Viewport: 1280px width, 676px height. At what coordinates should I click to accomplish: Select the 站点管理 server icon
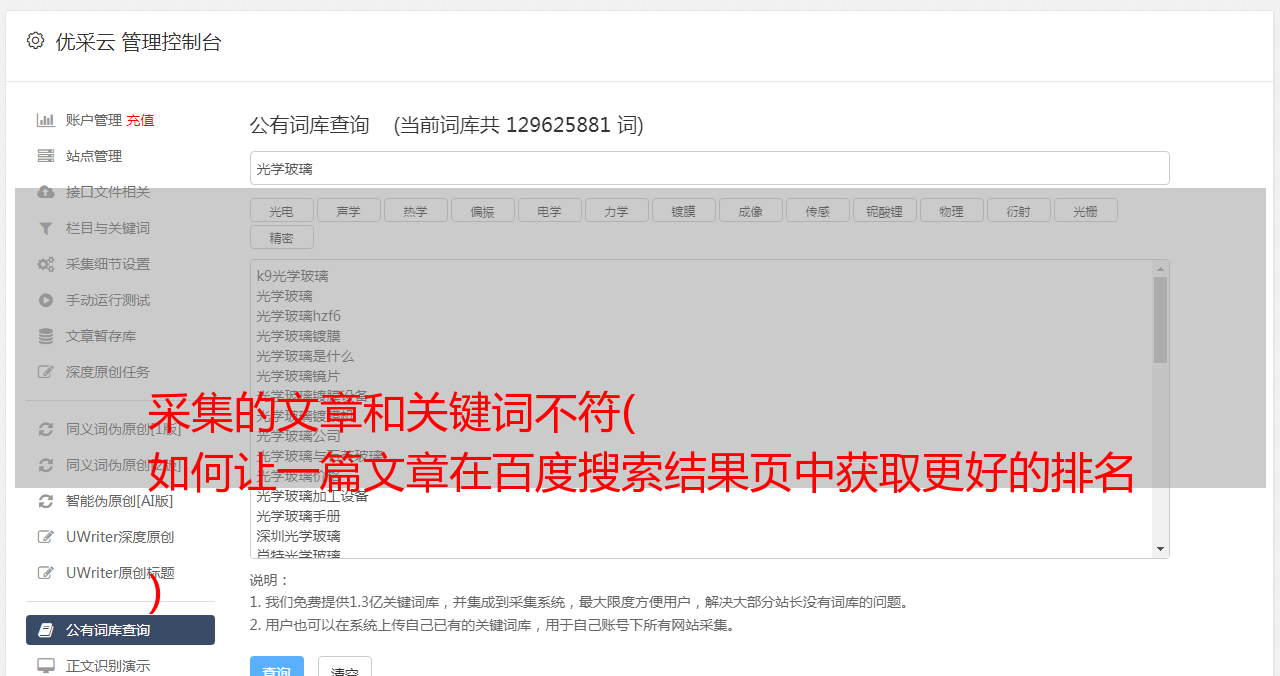(x=45, y=156)
